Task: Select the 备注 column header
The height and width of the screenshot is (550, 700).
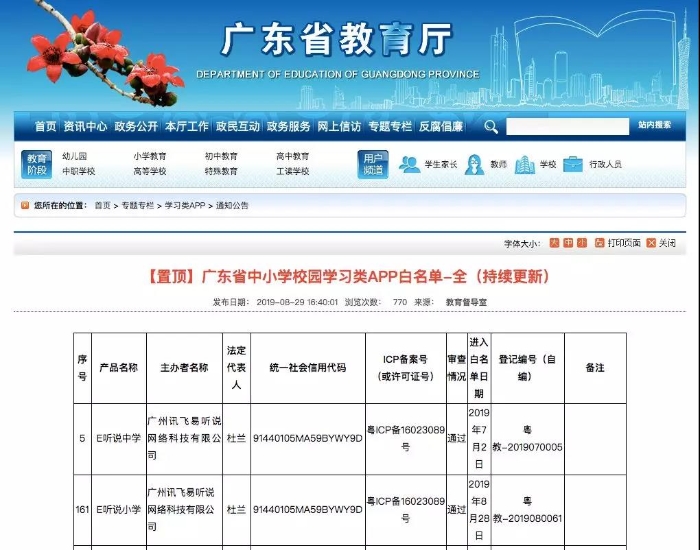Action: [595, 368]
